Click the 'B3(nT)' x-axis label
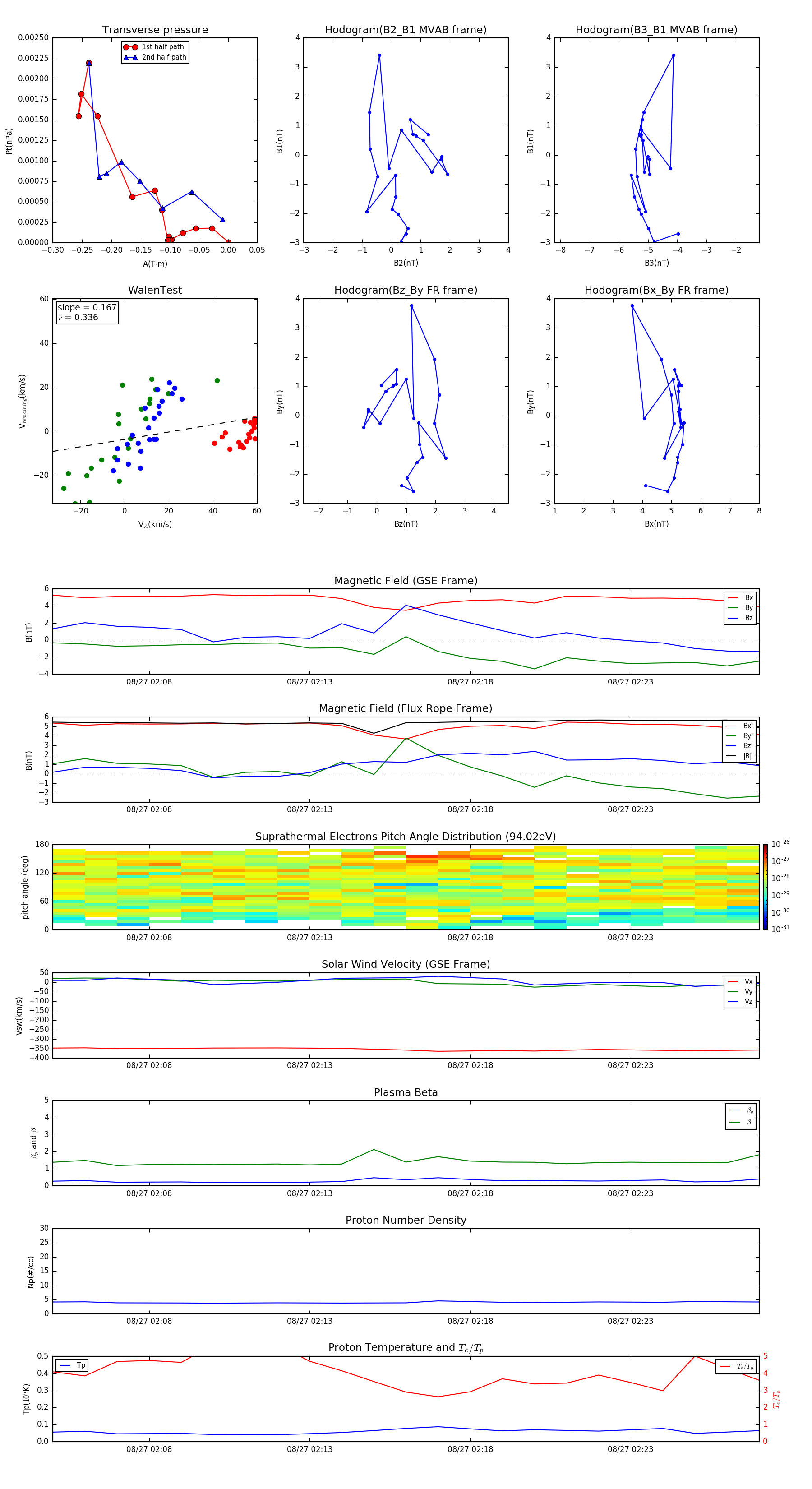812x1489 pixels. (656, 264)
